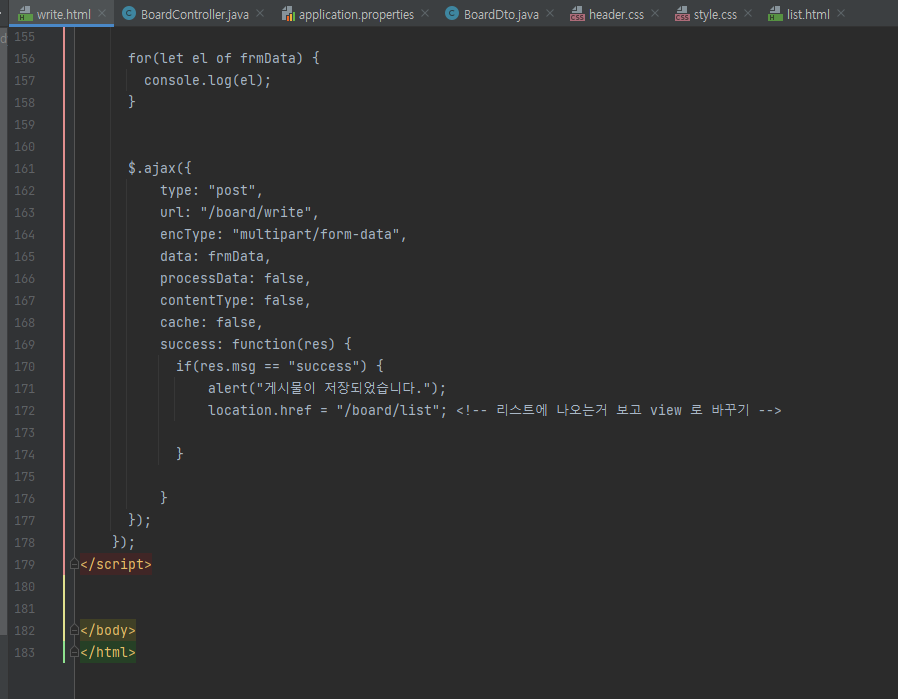The width and height of the screenshot is (898, 699).
Task: Click the HTML file icon on write.html tab
Action: 25,14
